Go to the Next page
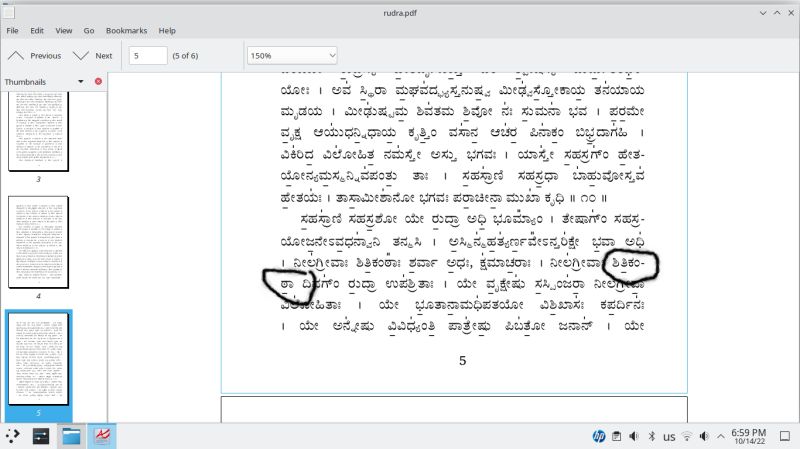The image size is (800, 449). [93, 56]
